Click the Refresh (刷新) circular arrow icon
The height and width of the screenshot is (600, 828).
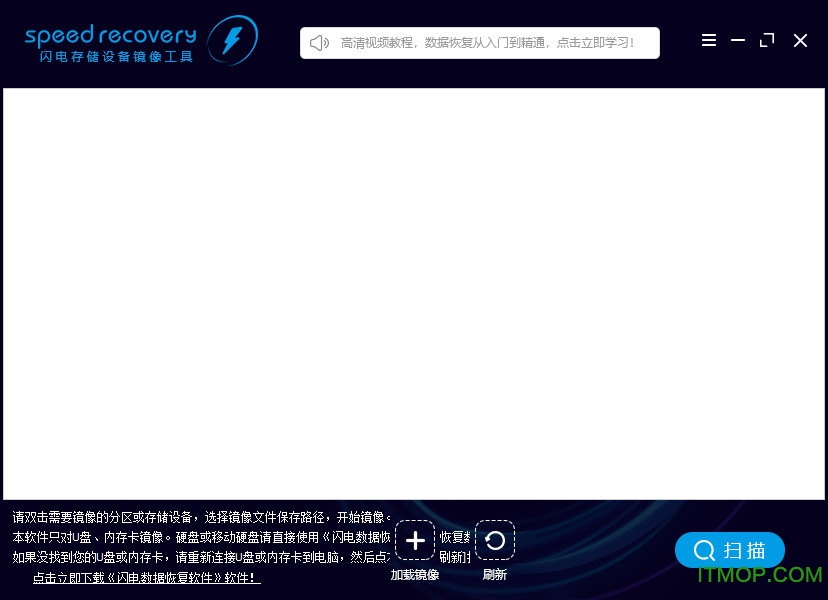[x=495, y=540]
